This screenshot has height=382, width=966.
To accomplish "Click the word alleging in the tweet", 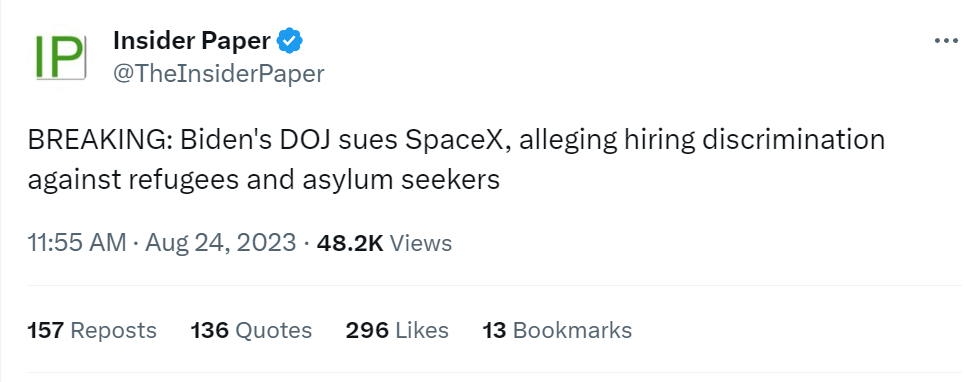I will click(568, 141).
